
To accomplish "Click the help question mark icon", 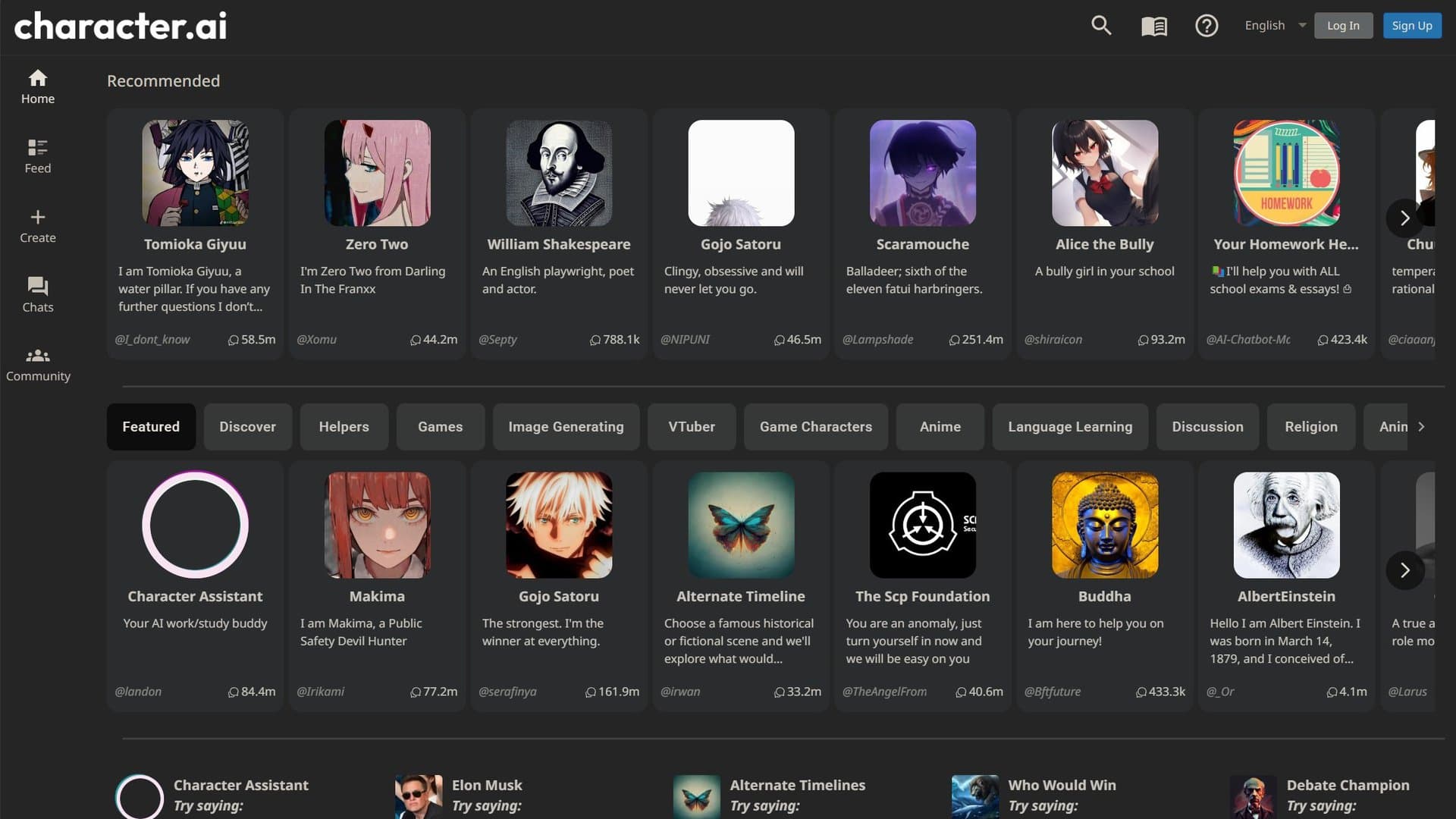I will pyautogui.click(x=1207, y=26).
